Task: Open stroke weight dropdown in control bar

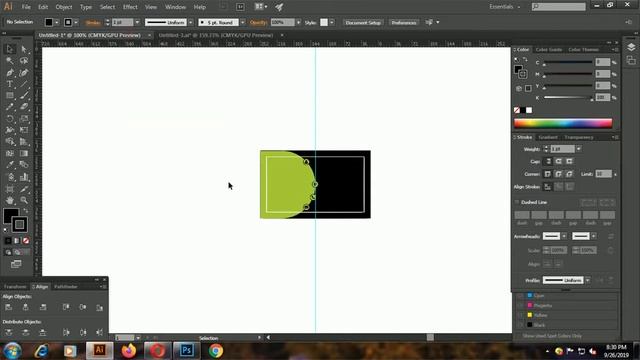Action: [138, 22]
